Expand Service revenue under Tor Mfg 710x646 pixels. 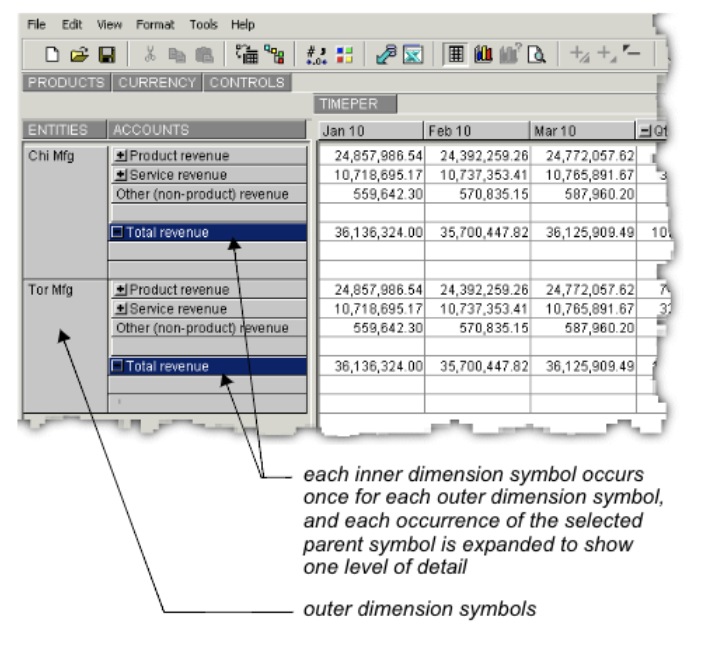(122, 309)
